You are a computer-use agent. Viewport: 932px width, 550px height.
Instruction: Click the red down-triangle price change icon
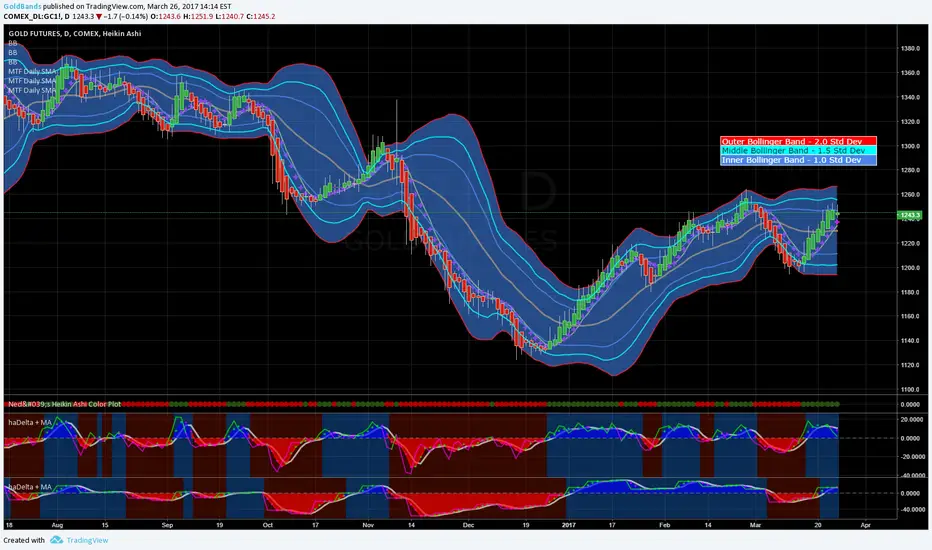[99, 17]
